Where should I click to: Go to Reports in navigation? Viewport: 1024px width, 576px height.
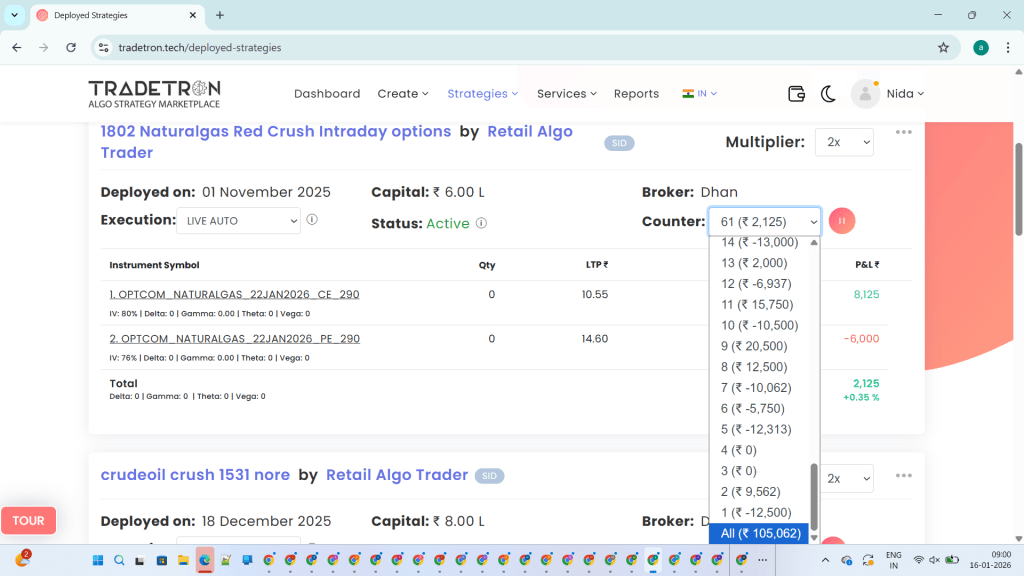[636, 94]
